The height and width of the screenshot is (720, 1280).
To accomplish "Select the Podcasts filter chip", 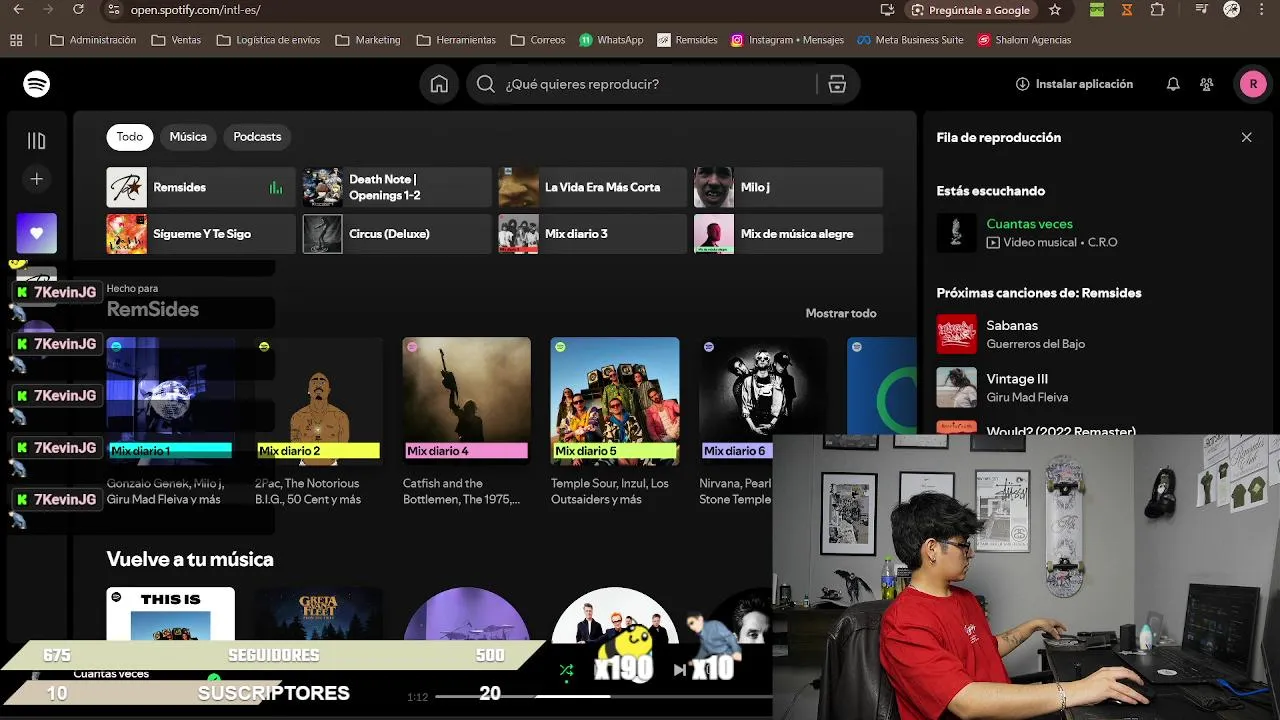I will [x=257, y=137].
